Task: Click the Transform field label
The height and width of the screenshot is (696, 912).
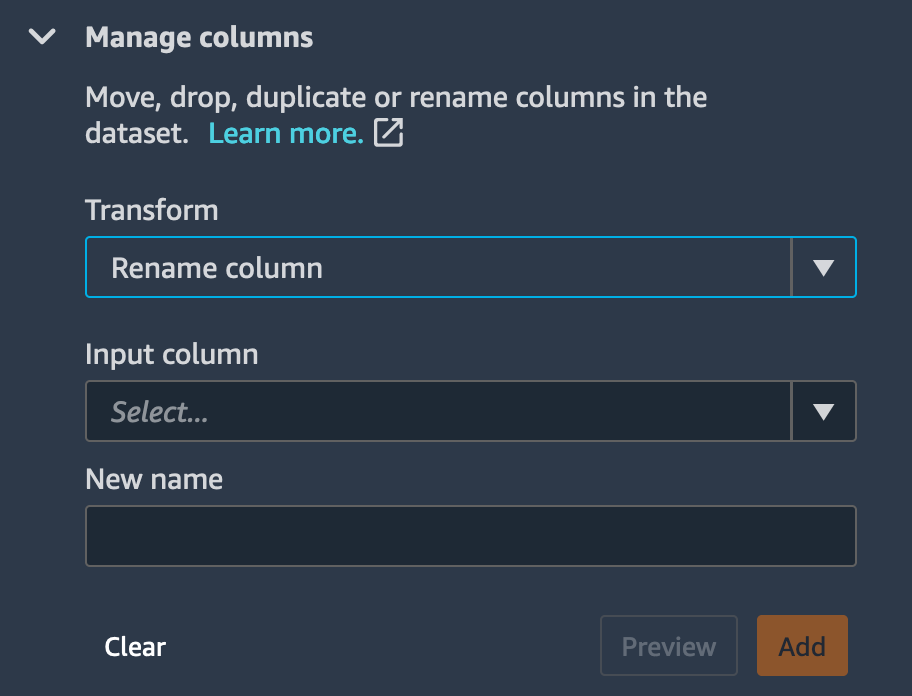Action: [151, 210]
